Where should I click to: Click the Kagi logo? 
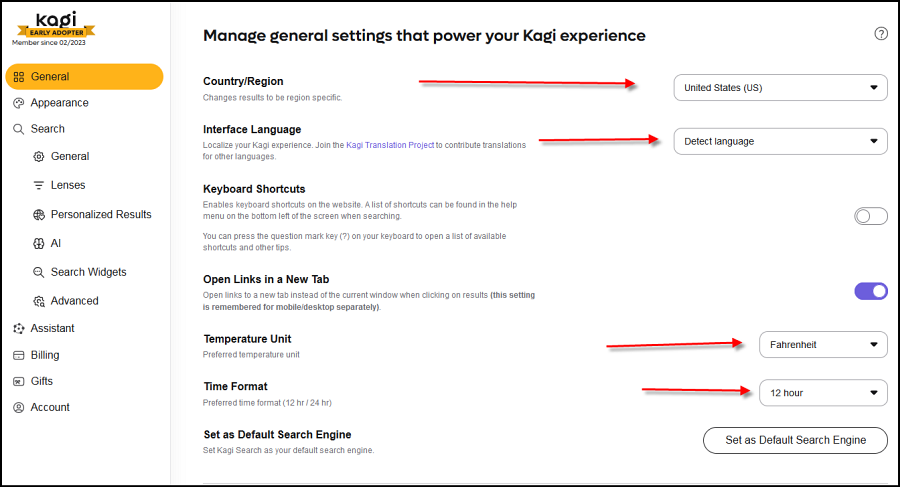pyautogui.click(x=54, y=19)
